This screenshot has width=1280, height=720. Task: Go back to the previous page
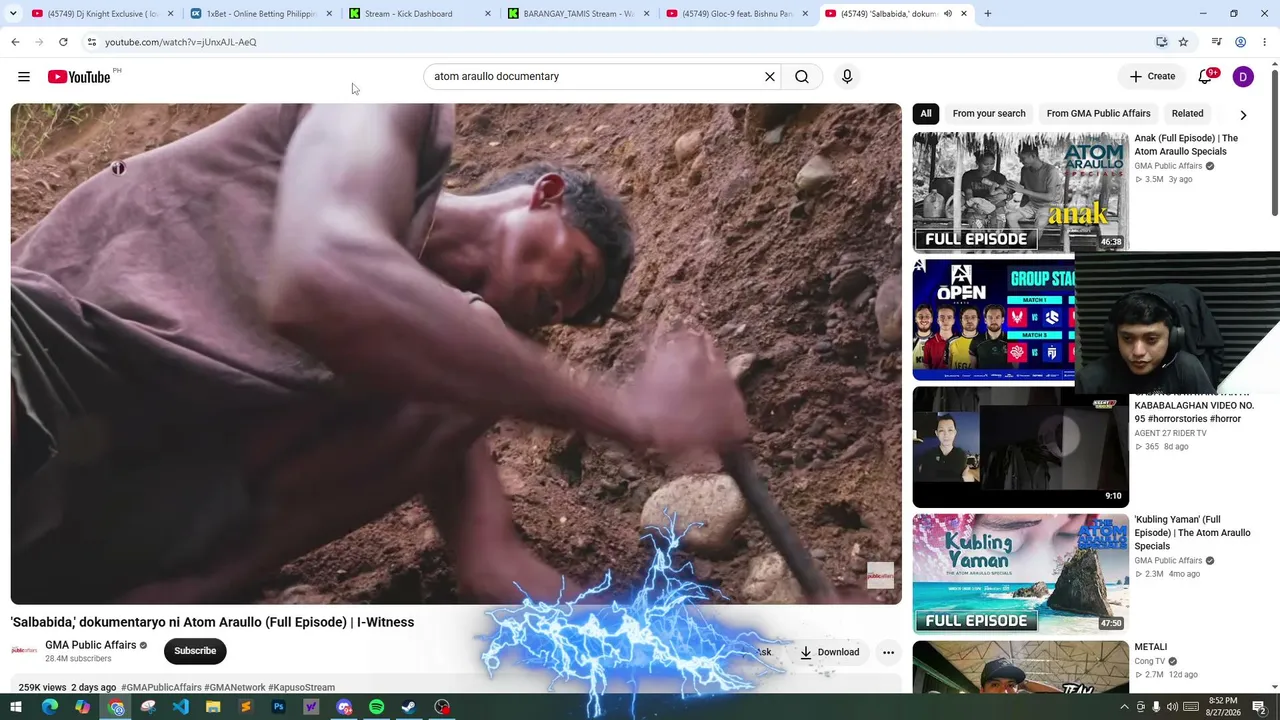(x=15, y=42)
